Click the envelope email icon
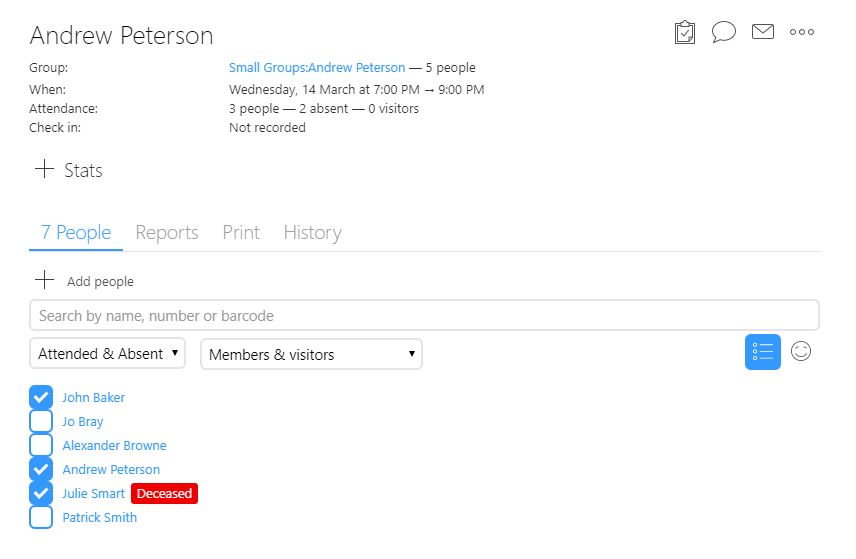 tap(763, 32)
